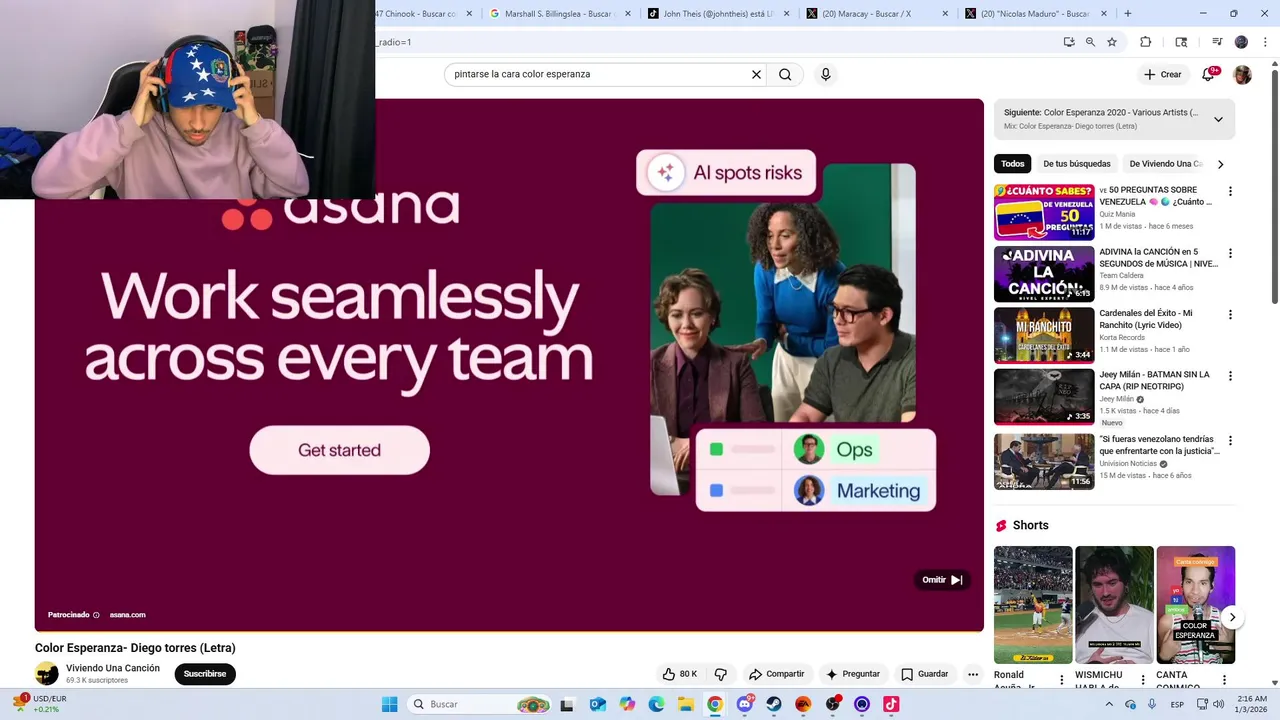Click the Get started ad button
Image resolution: width=1280 pixels, height=720 pixels.
click(339, 450)
